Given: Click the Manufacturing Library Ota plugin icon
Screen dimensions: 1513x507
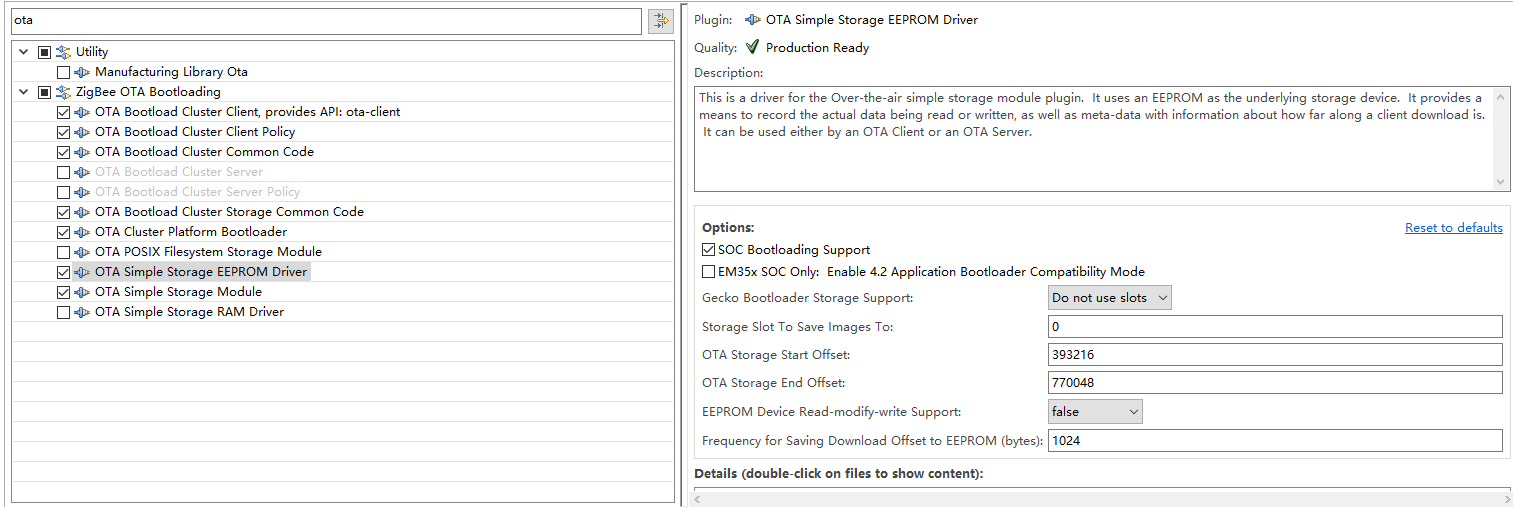Looking at the screenshot, I should point(83,72).
